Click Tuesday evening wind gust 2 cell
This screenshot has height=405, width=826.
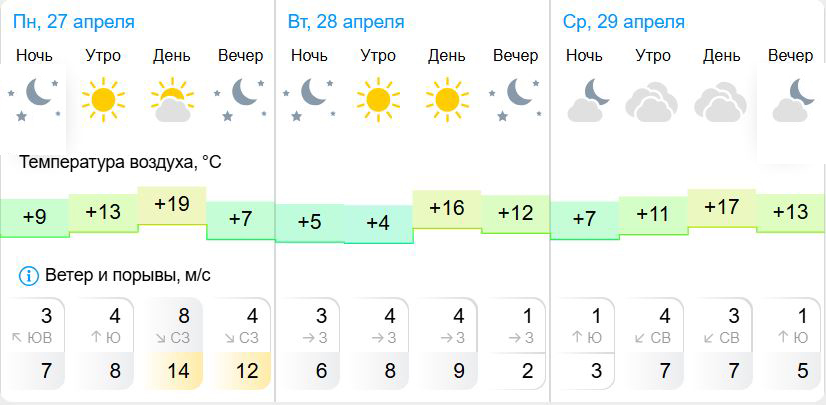point(515,371)
